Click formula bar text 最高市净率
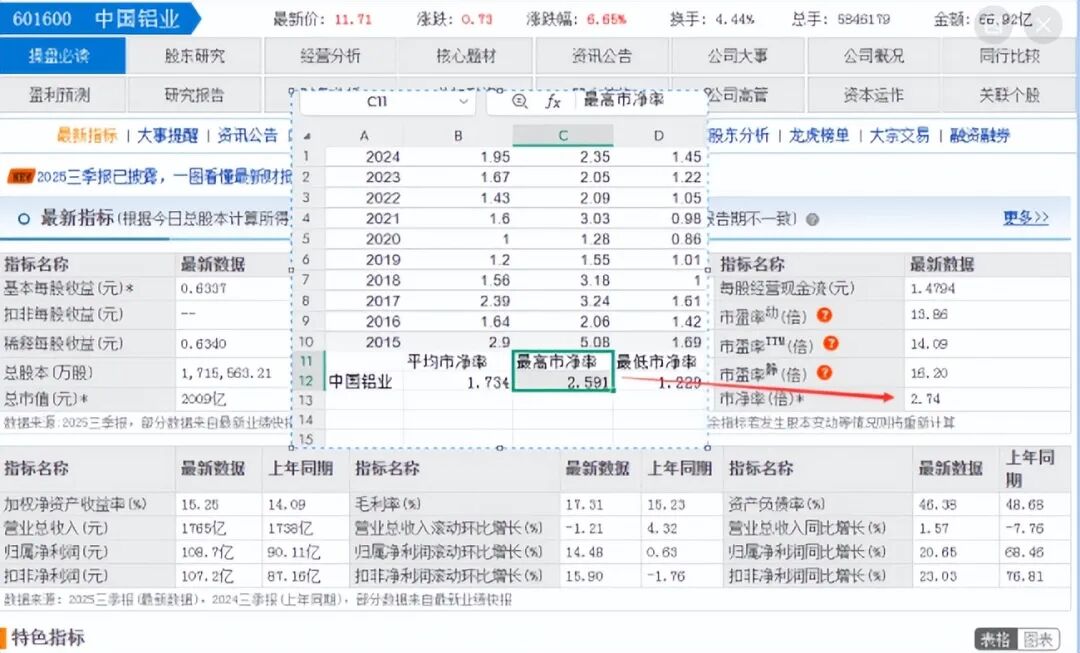 [624, 101]
